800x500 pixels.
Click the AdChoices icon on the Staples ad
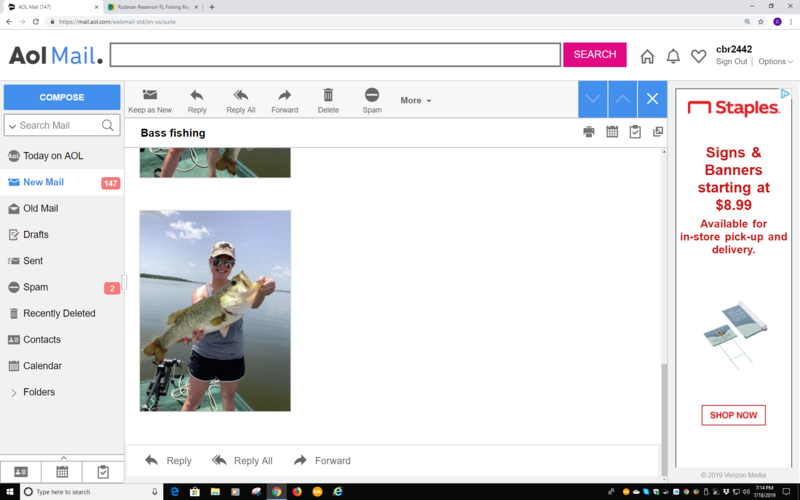(x=785, y=94)
